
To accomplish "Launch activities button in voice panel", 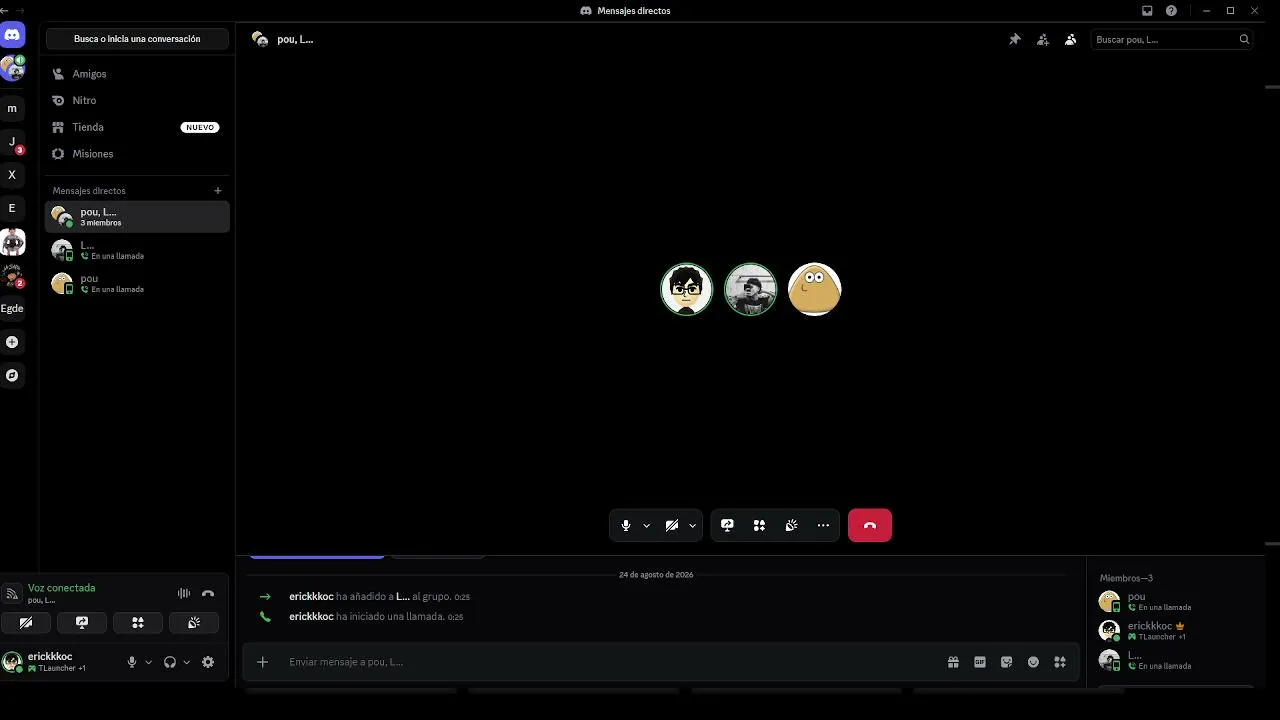I will [138, 622].
